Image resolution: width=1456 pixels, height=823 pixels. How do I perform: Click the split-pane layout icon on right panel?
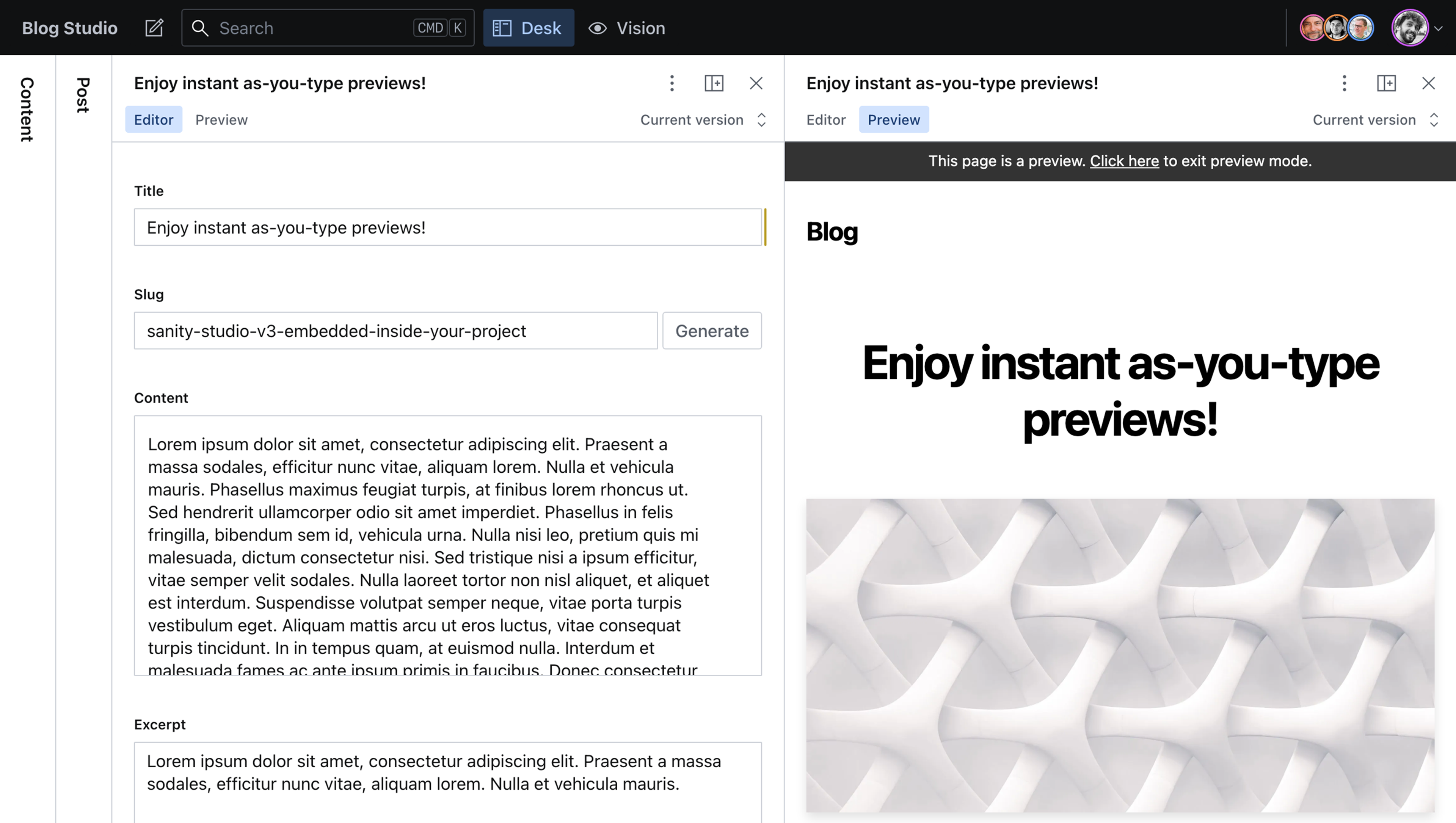tap(1387, 83)
